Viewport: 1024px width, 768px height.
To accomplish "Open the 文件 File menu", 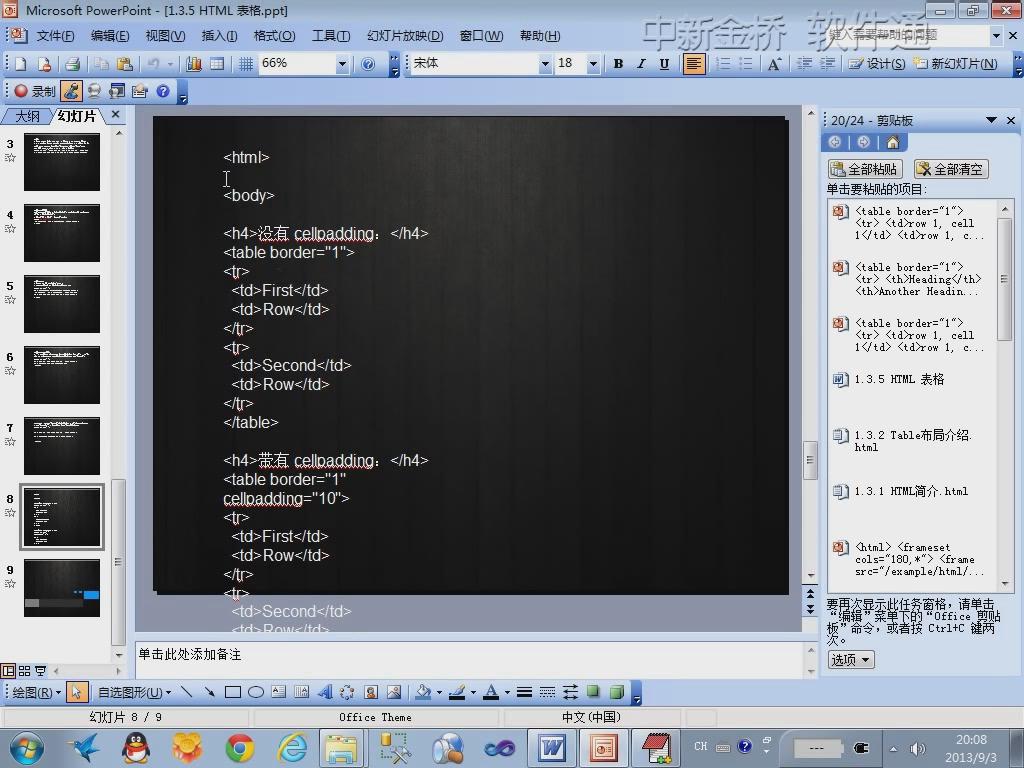I will [56, 36].
